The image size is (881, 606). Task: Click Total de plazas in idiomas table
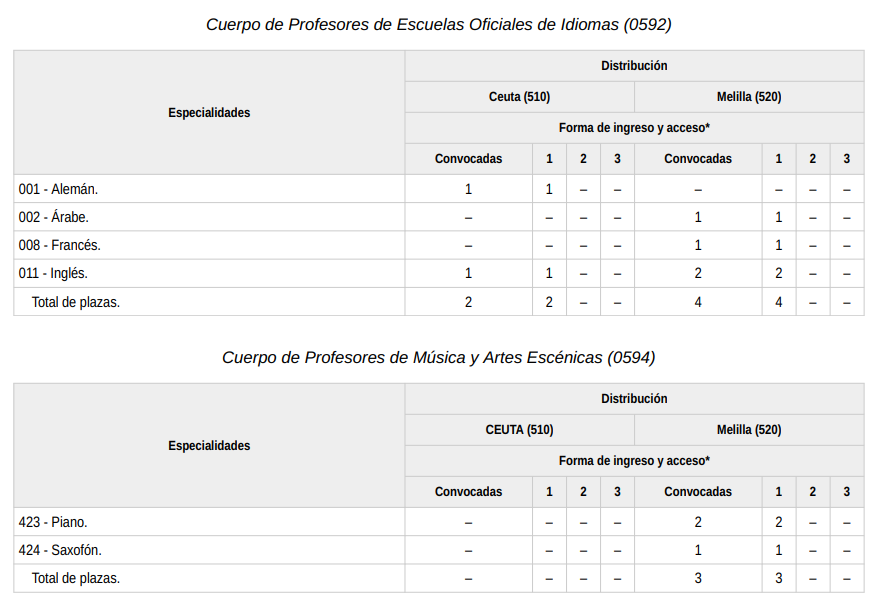click(76, 302)
